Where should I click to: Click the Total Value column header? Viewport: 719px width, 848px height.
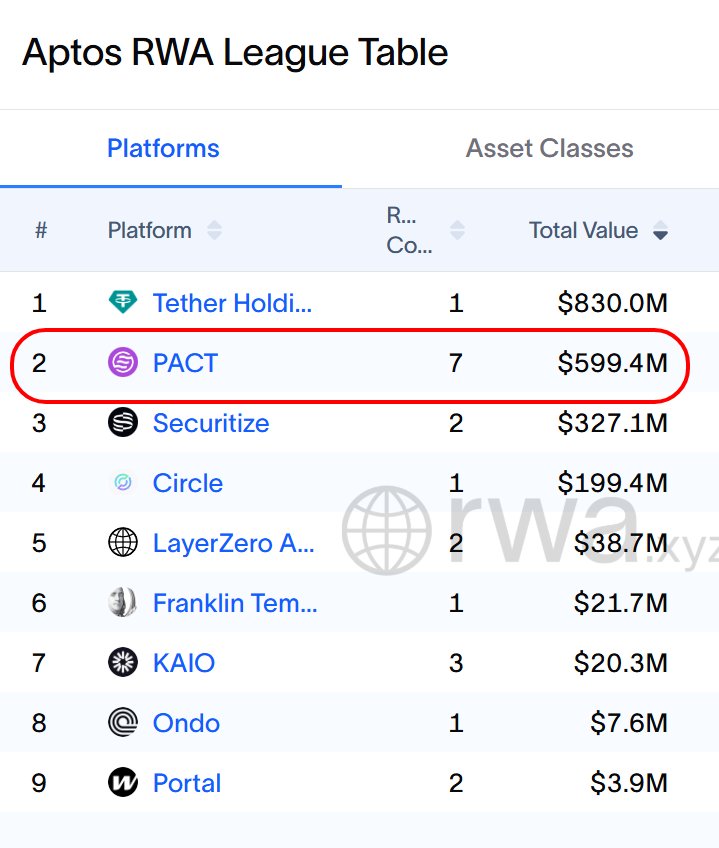click(x=583, y=231)
